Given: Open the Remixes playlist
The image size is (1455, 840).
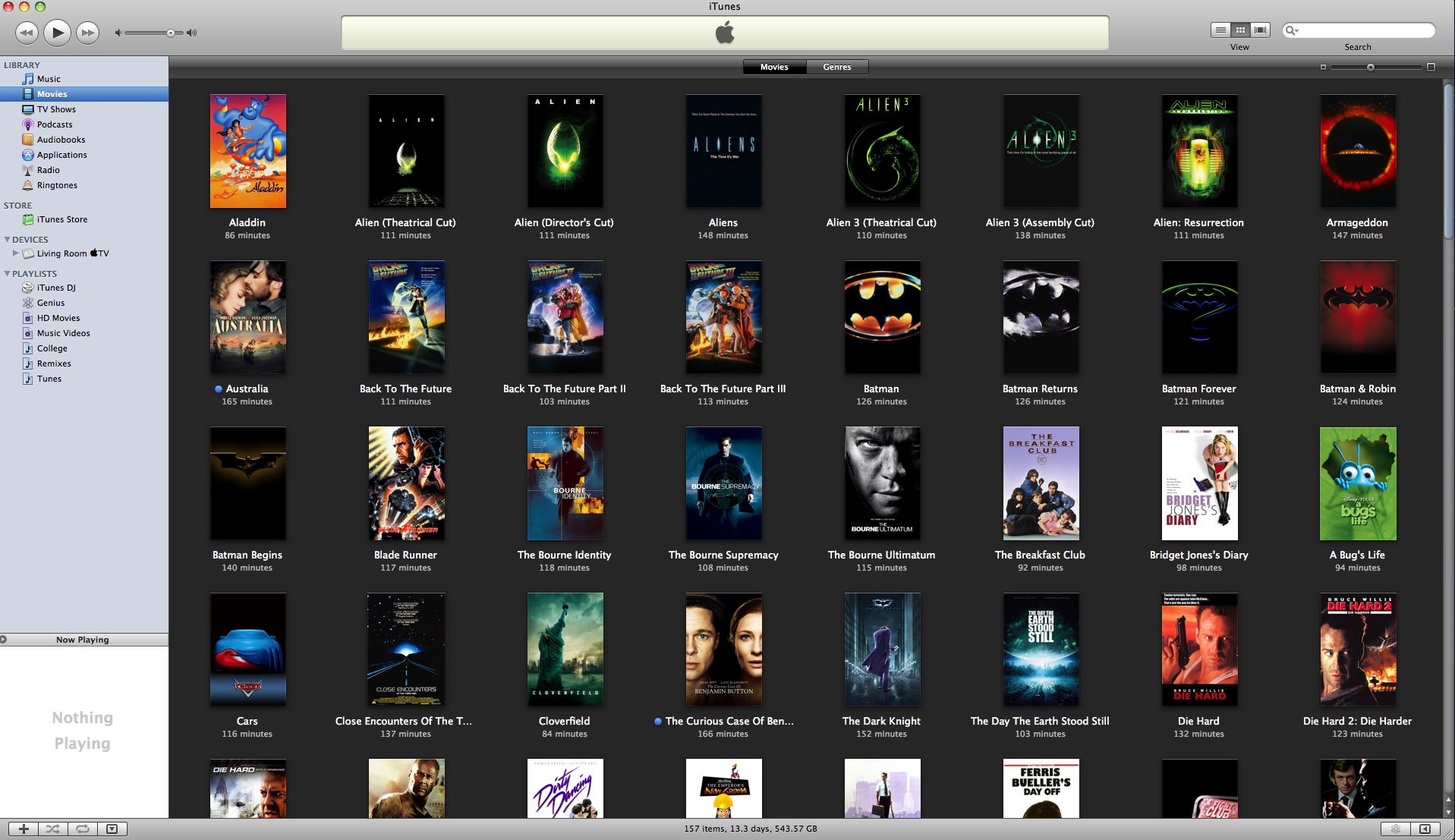Looking at the screenshot, I should point(84,363).
